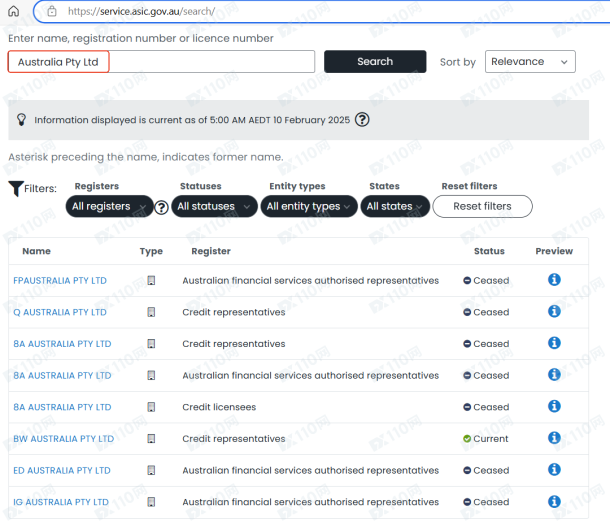Open preview for 8A AUSTRALIA Credit licensees row
Image resolution: width=610 pixels, height=521 pixels.
pos(554,406)
